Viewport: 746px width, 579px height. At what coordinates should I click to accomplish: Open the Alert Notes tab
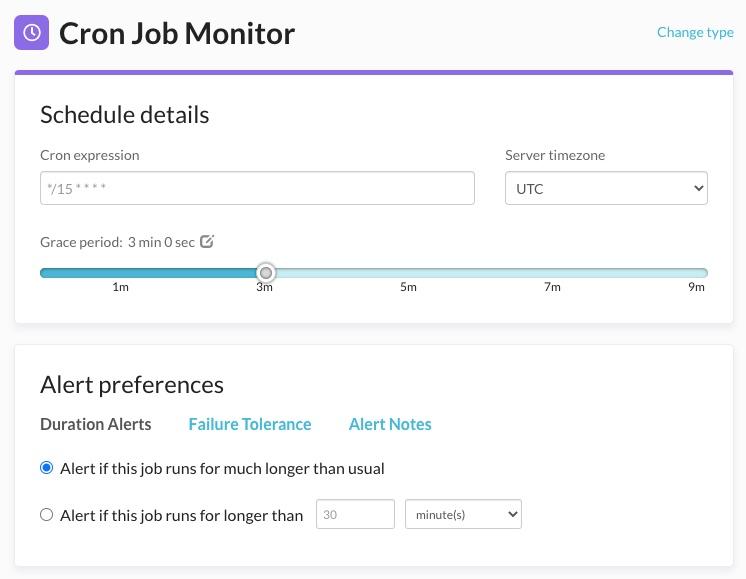[x=390, y=424]
